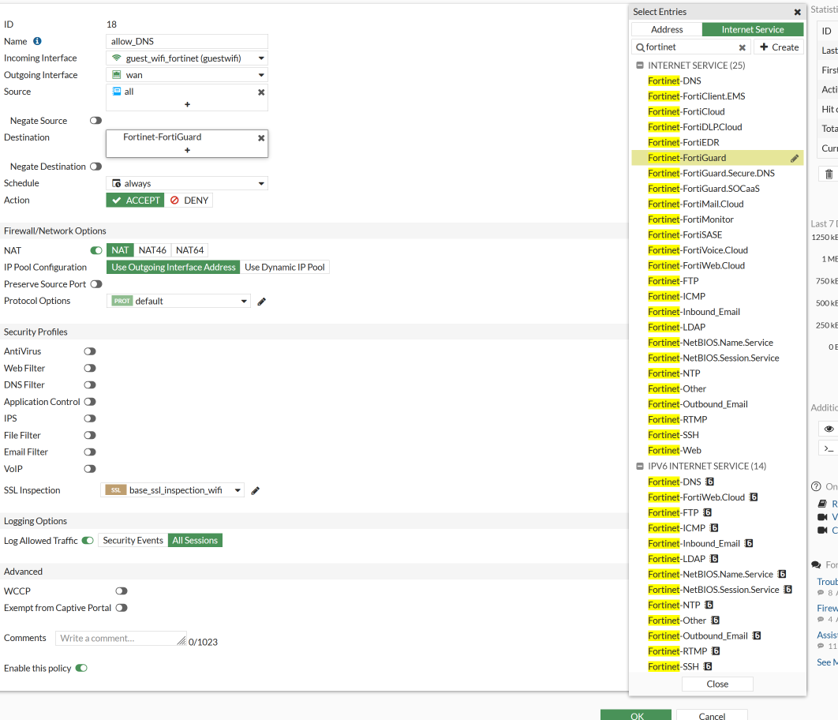This screenshot has height=720, width=838.
Task: Click the IPv6 badge beside Fortinet-FTP
Action: point(707,513)
